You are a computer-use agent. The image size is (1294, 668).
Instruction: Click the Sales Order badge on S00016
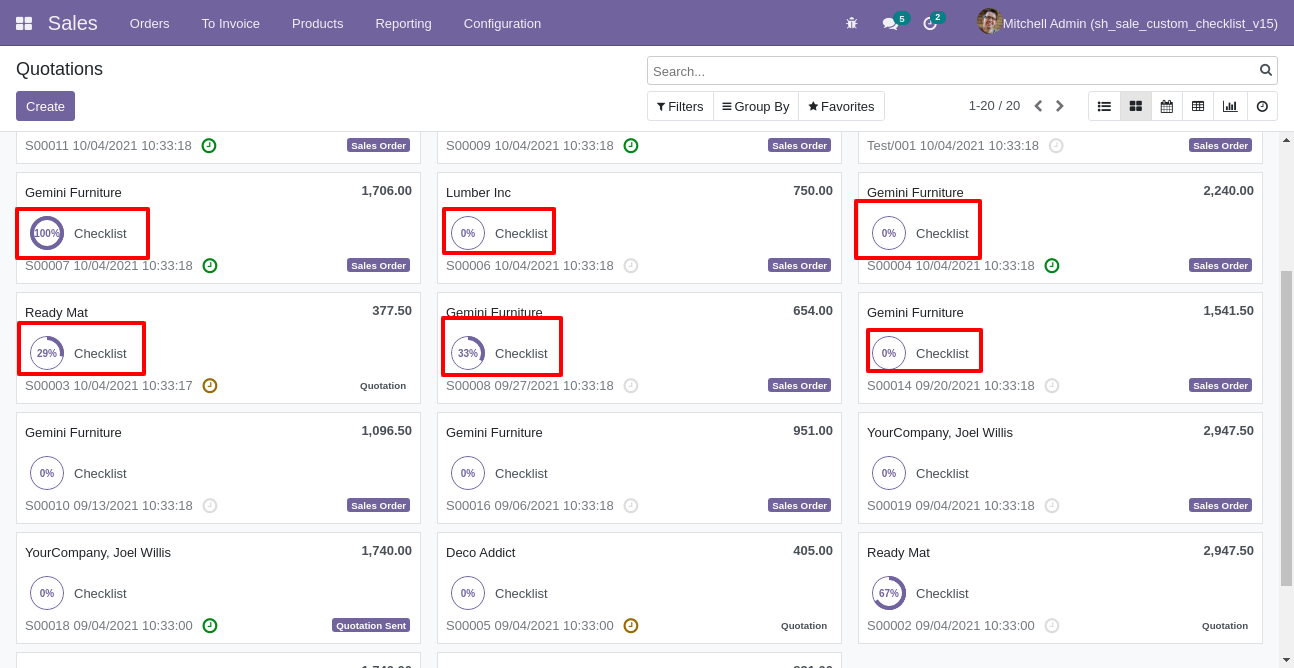(800, 506)
